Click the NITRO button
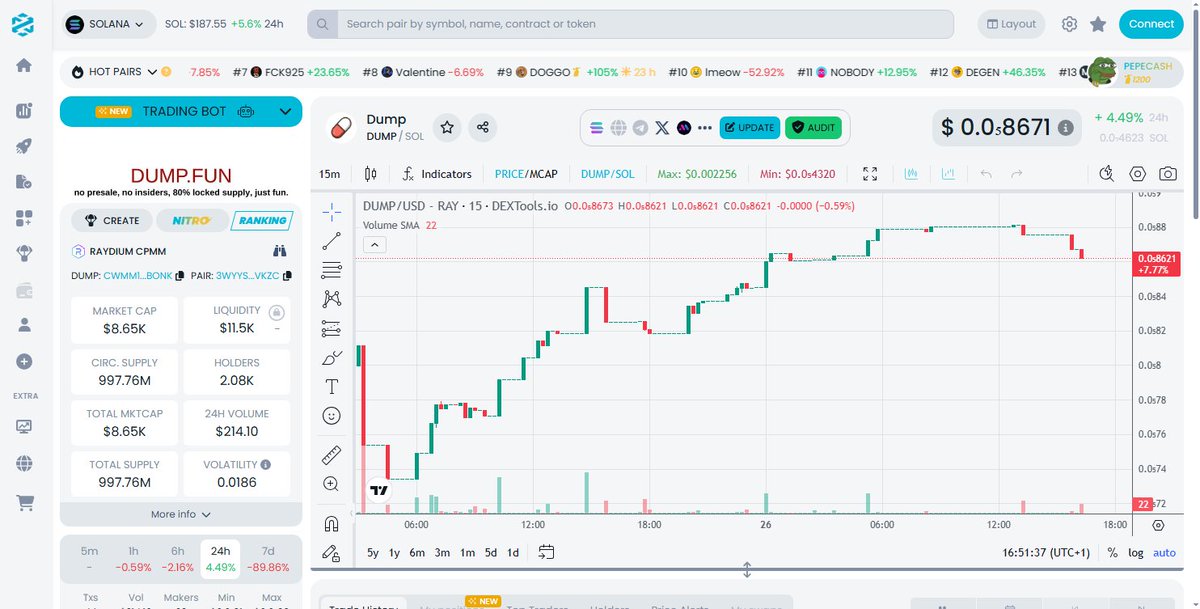 (x=191, y=220)
